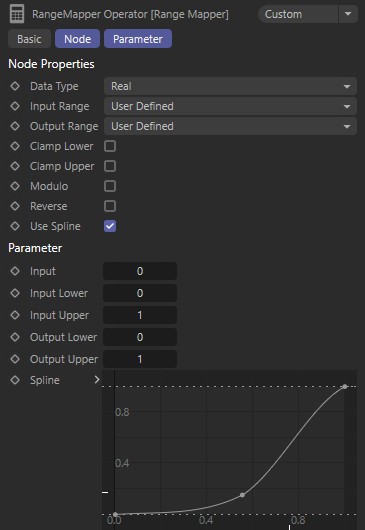Image resolution: width=365 pixels, height=530 pixels.
Task: Click the keyframe diamond next to Output Range
Action: click(15, 126)
